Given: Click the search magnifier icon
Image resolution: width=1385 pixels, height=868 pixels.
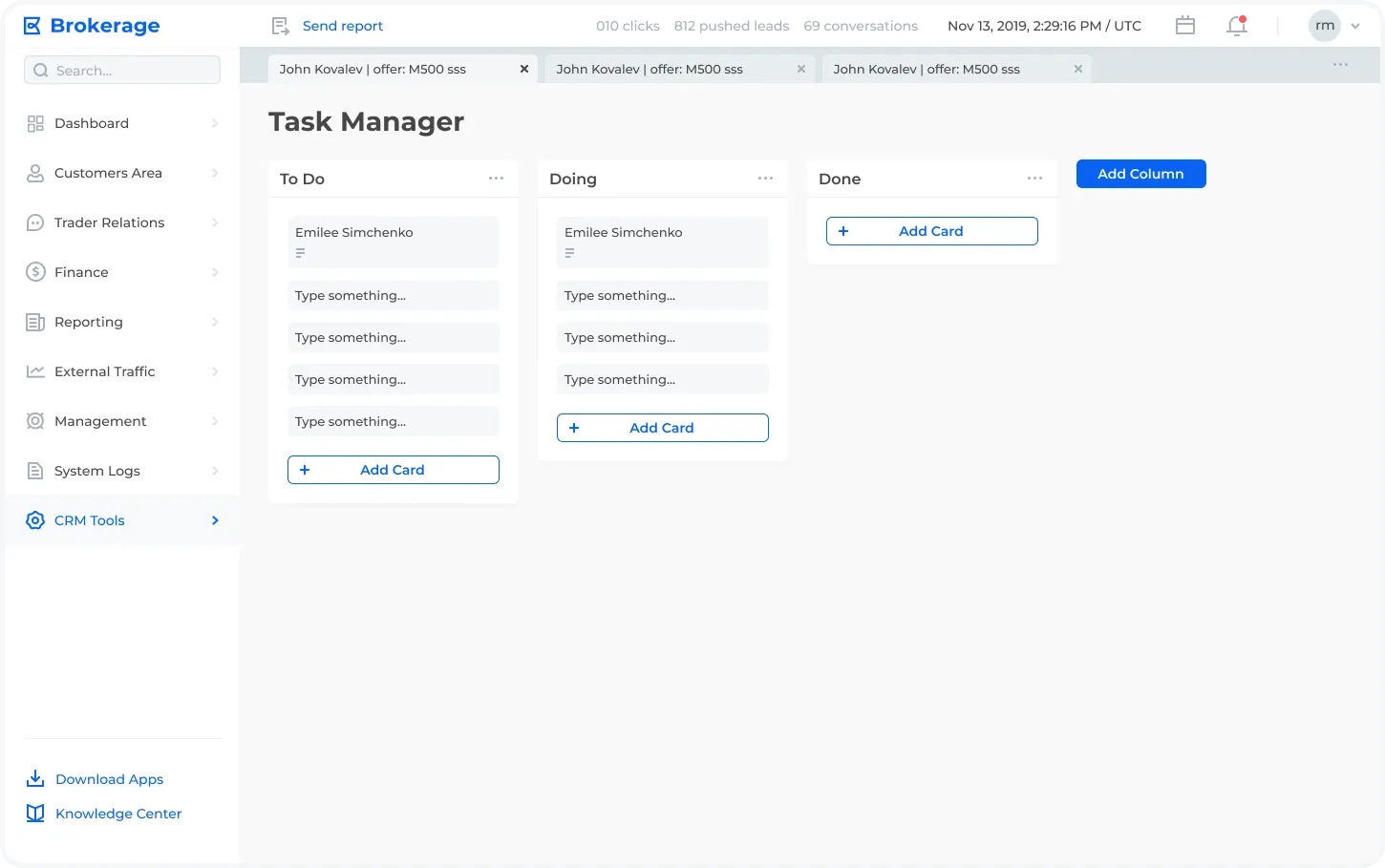Looking at the screenshot, I should pyautogui.click(x=40, y=70).
